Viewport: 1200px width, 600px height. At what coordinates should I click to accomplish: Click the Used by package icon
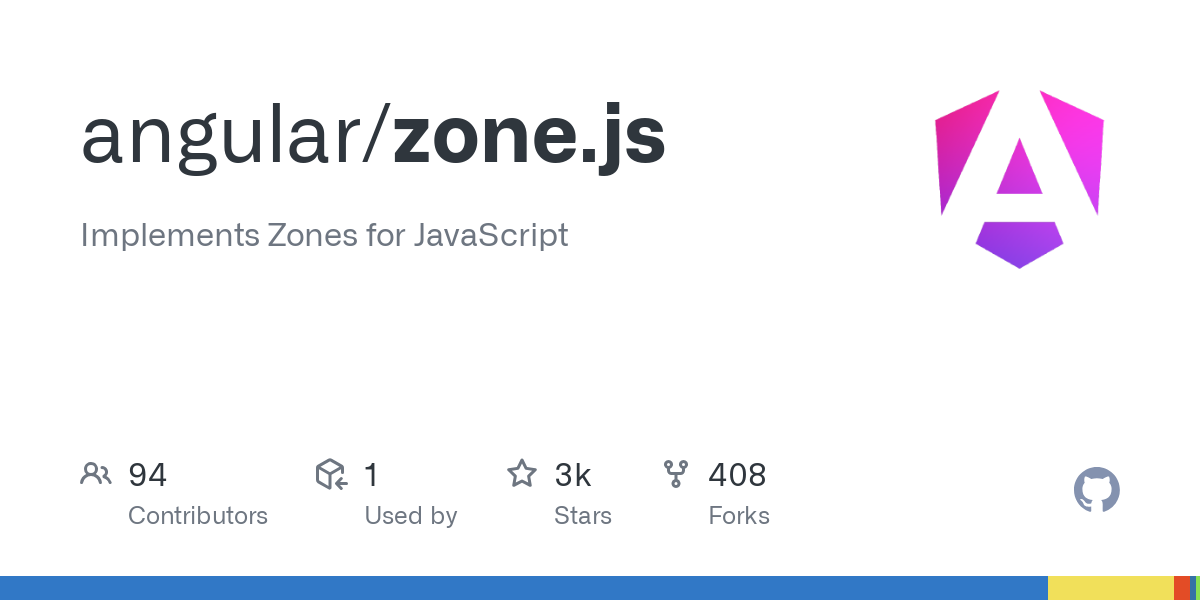(x=331, y=474)
